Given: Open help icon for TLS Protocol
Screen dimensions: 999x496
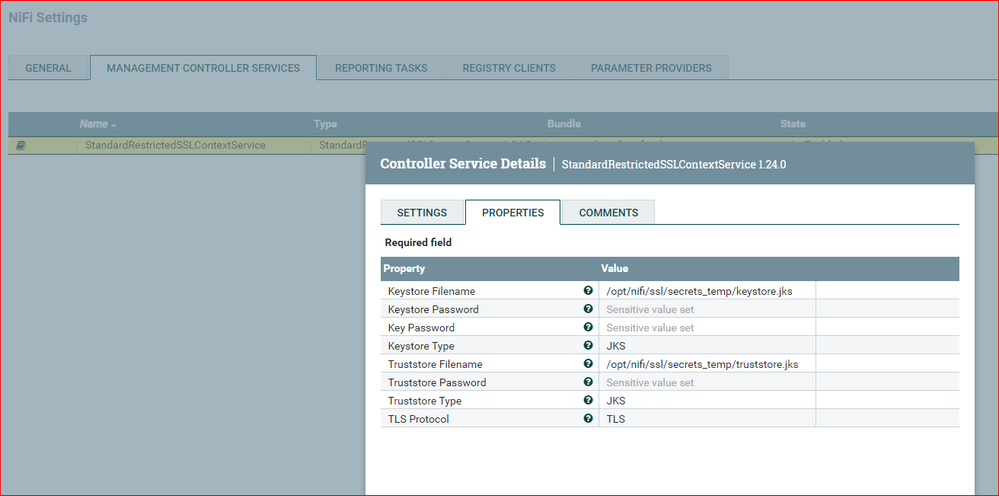Looking at the screenshot, I should (588, 419).
